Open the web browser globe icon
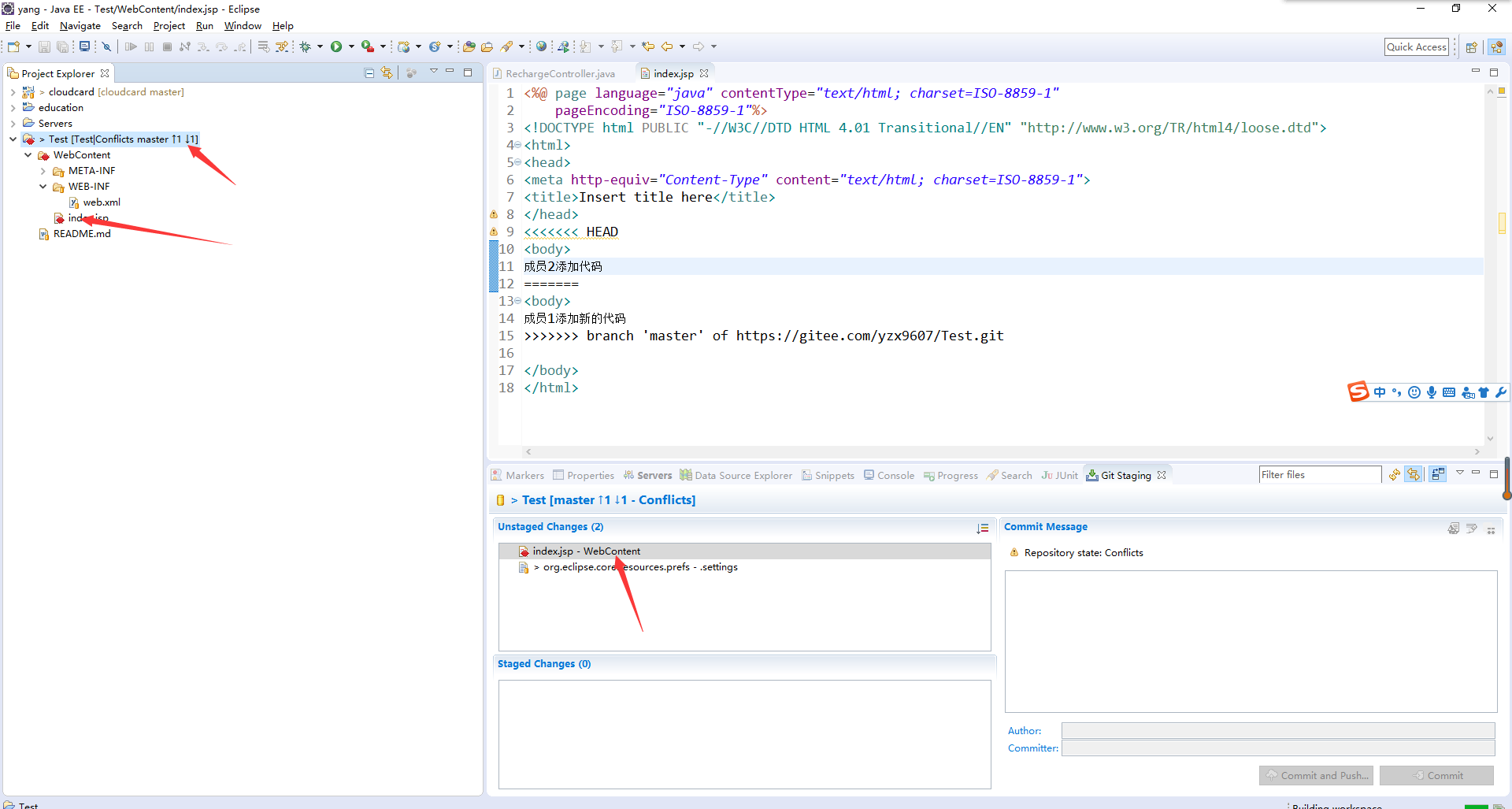1512x809 pixels. 541,46
